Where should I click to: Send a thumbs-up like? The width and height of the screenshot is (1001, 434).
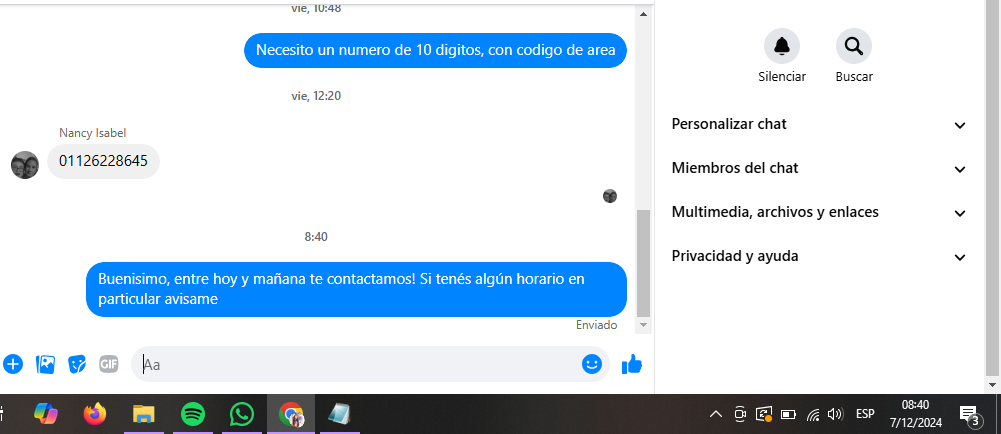(x=631, y=364)
